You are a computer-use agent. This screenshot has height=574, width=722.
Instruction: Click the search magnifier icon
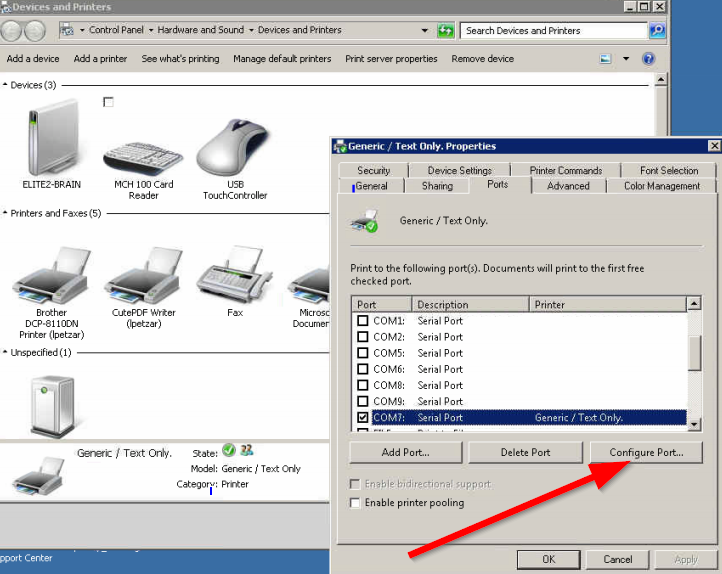coord(657,31)
